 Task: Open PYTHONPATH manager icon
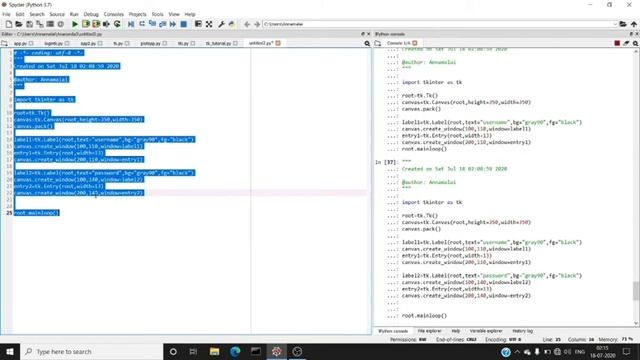pos(232,24)
